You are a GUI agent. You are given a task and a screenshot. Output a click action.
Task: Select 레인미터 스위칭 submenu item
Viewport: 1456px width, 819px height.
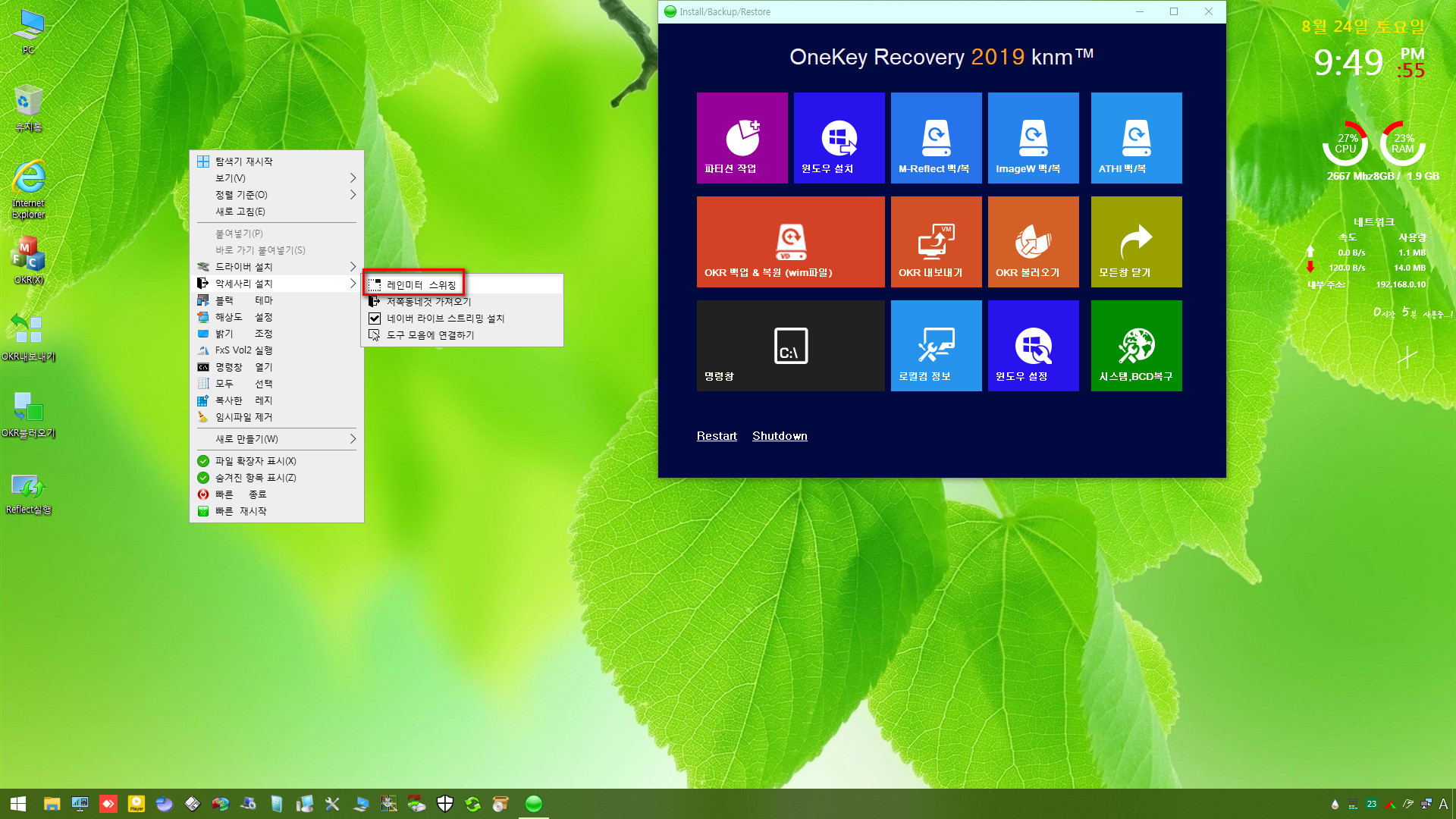click(x=463, y=285)
